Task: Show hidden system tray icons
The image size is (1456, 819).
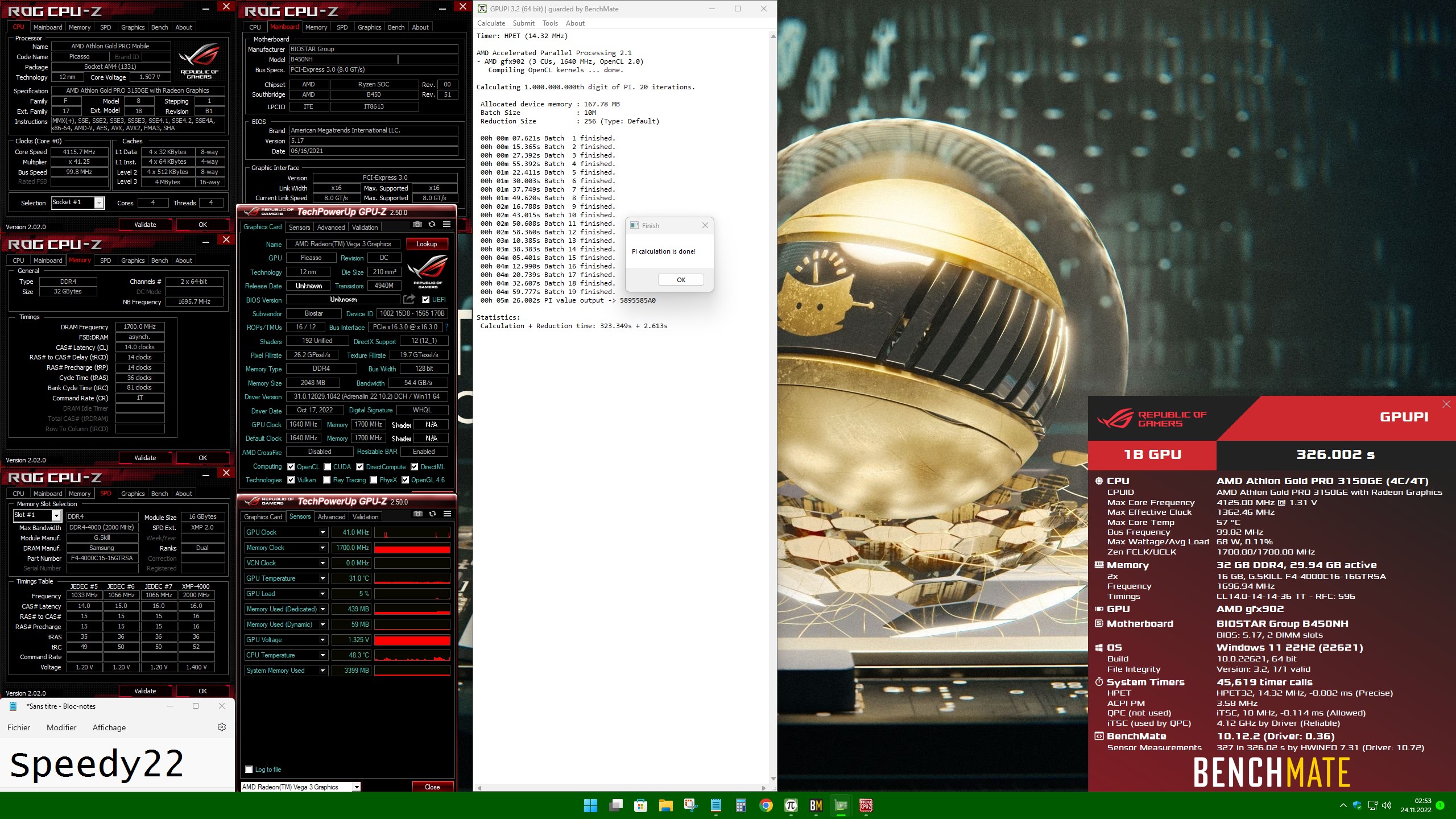Action: pos(1343,805)
